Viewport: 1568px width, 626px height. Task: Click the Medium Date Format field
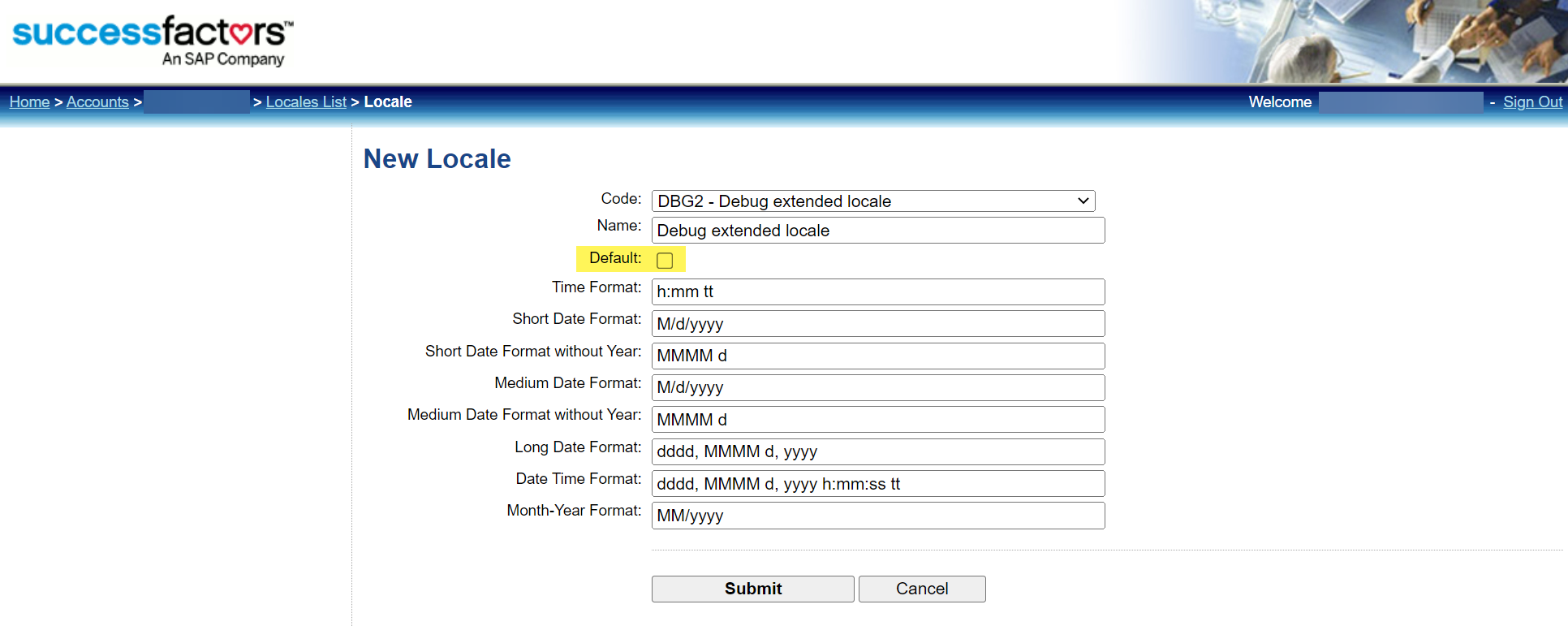click(878, 387)
